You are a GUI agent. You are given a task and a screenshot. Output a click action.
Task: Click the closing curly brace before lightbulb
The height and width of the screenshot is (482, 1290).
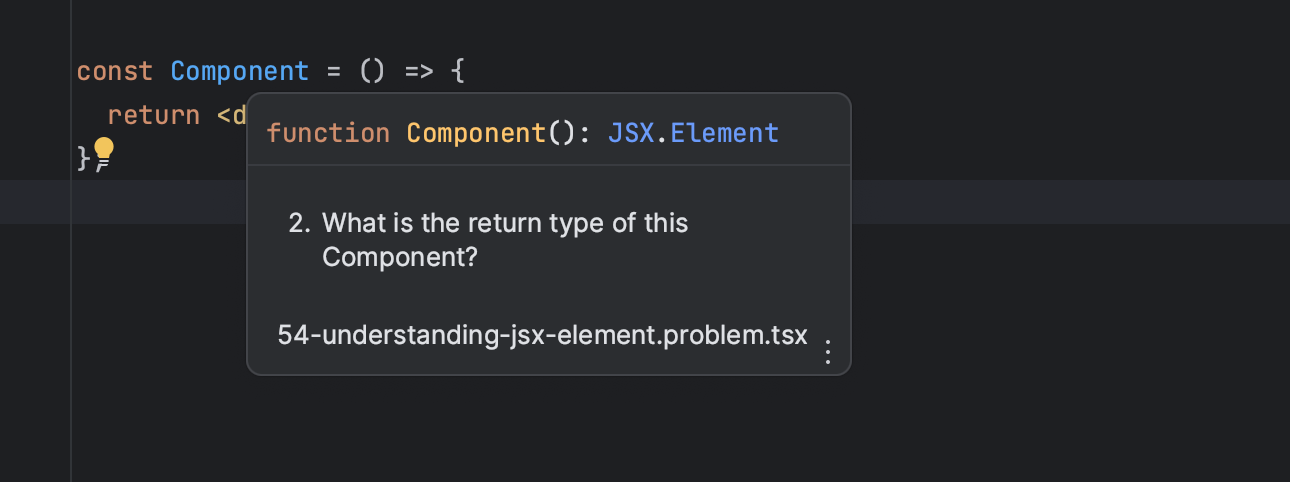[x=84, y=157]
